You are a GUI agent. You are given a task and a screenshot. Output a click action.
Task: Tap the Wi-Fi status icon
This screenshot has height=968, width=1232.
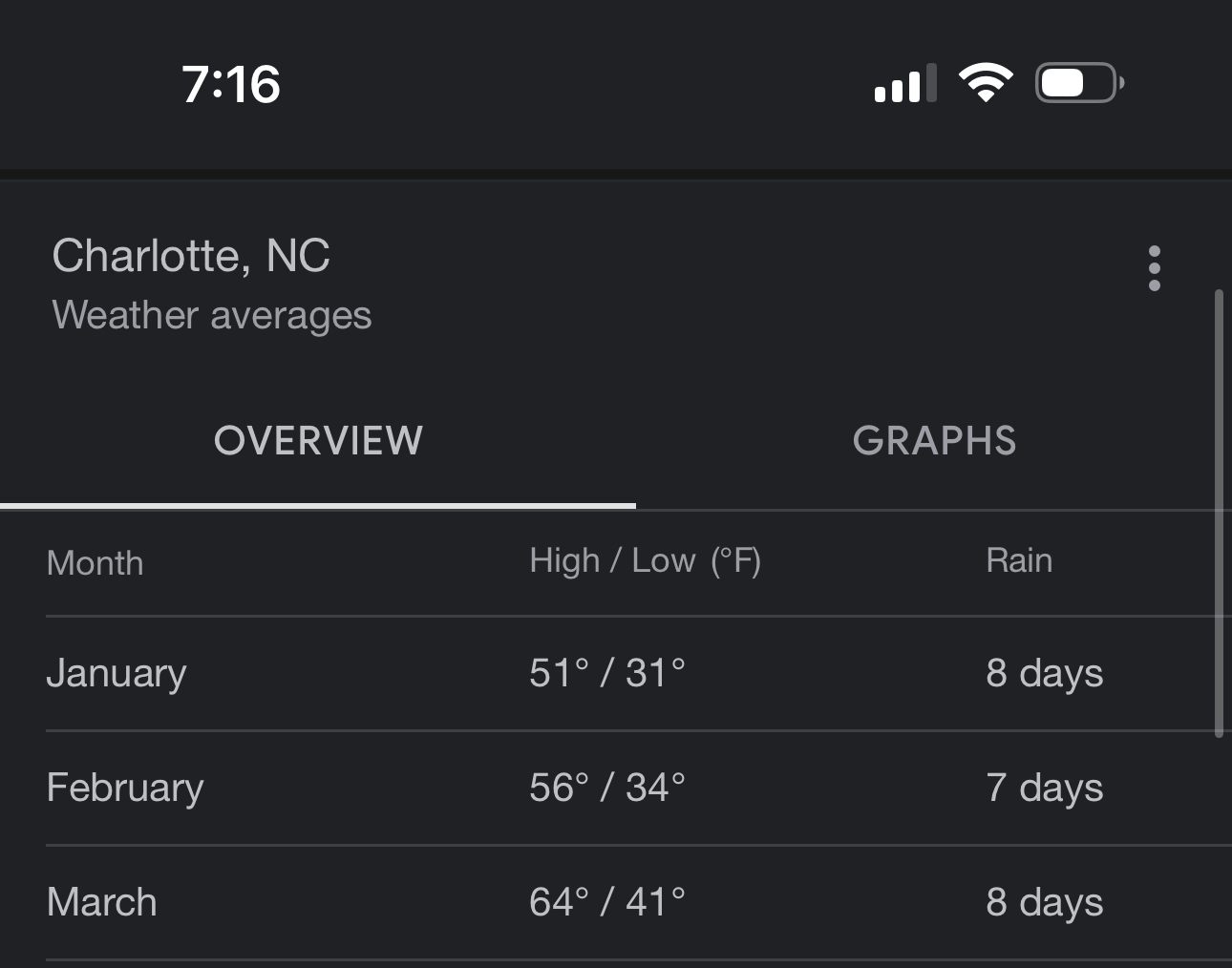(x=986, y=83)
